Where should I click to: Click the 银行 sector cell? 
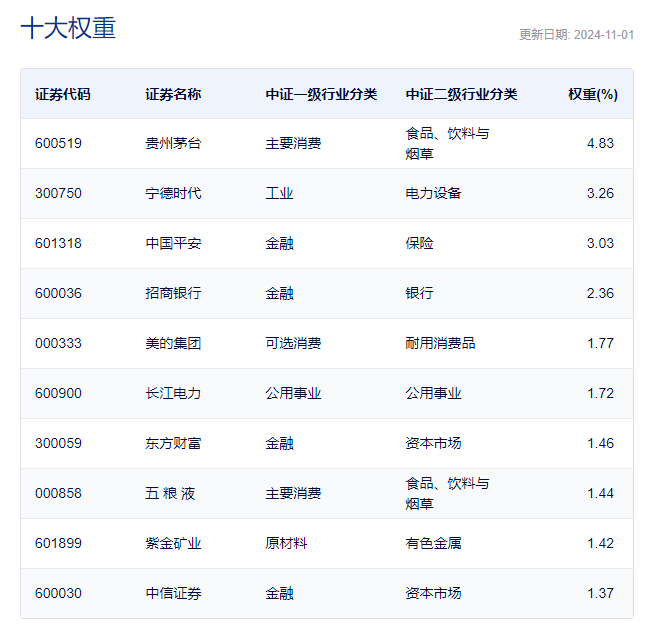419,293
